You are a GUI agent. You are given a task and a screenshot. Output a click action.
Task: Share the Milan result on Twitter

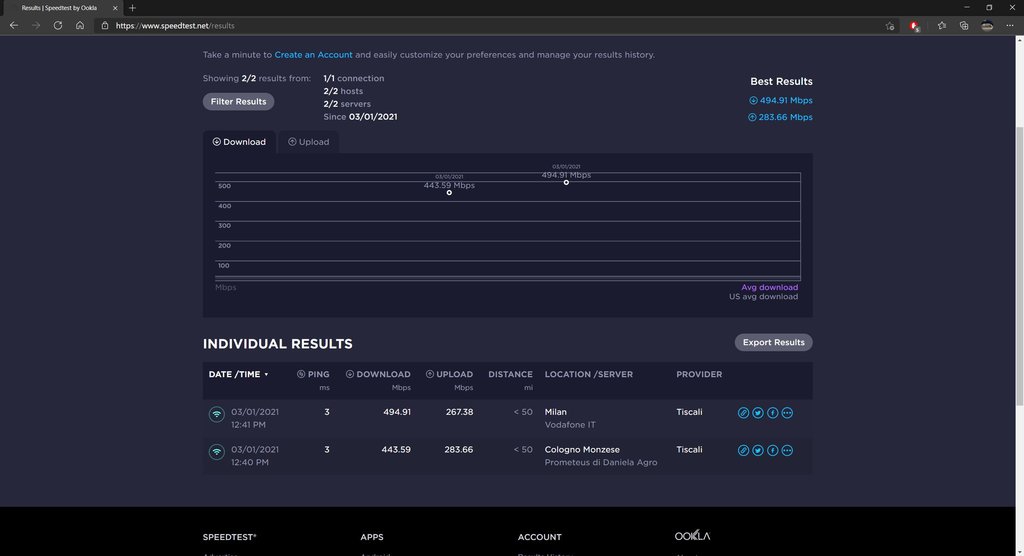758,412
